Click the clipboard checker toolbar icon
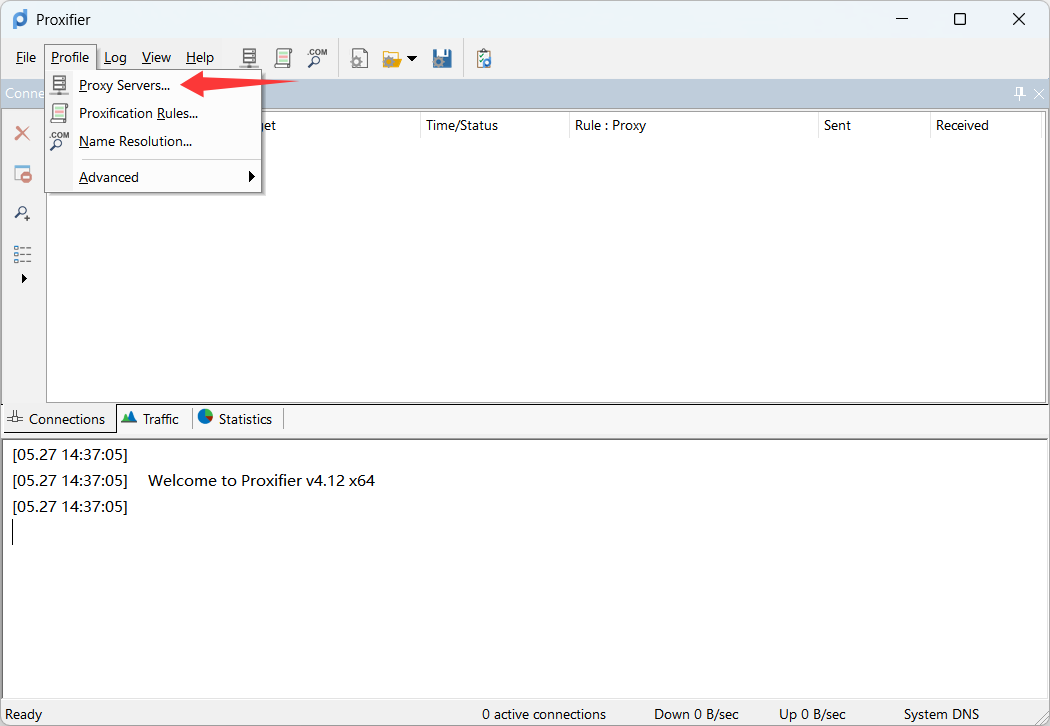This screenshot has height=726, width=1050. coord(484,58)
